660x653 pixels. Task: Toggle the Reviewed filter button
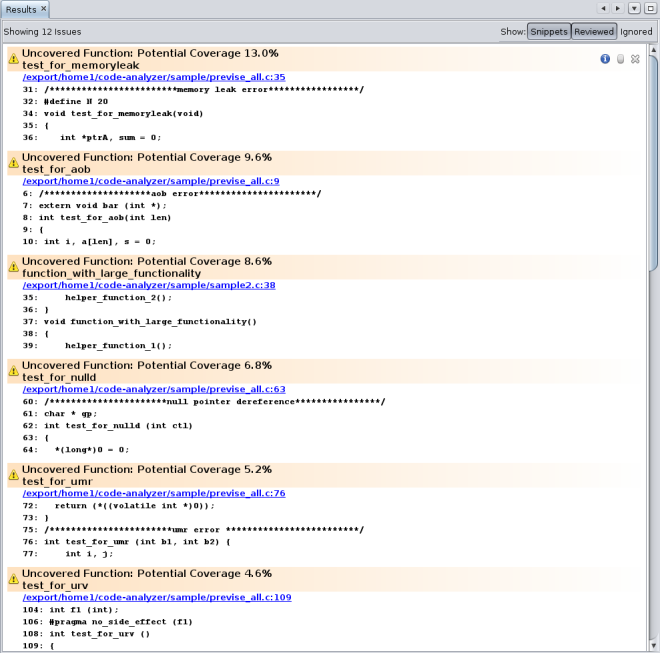594,32
